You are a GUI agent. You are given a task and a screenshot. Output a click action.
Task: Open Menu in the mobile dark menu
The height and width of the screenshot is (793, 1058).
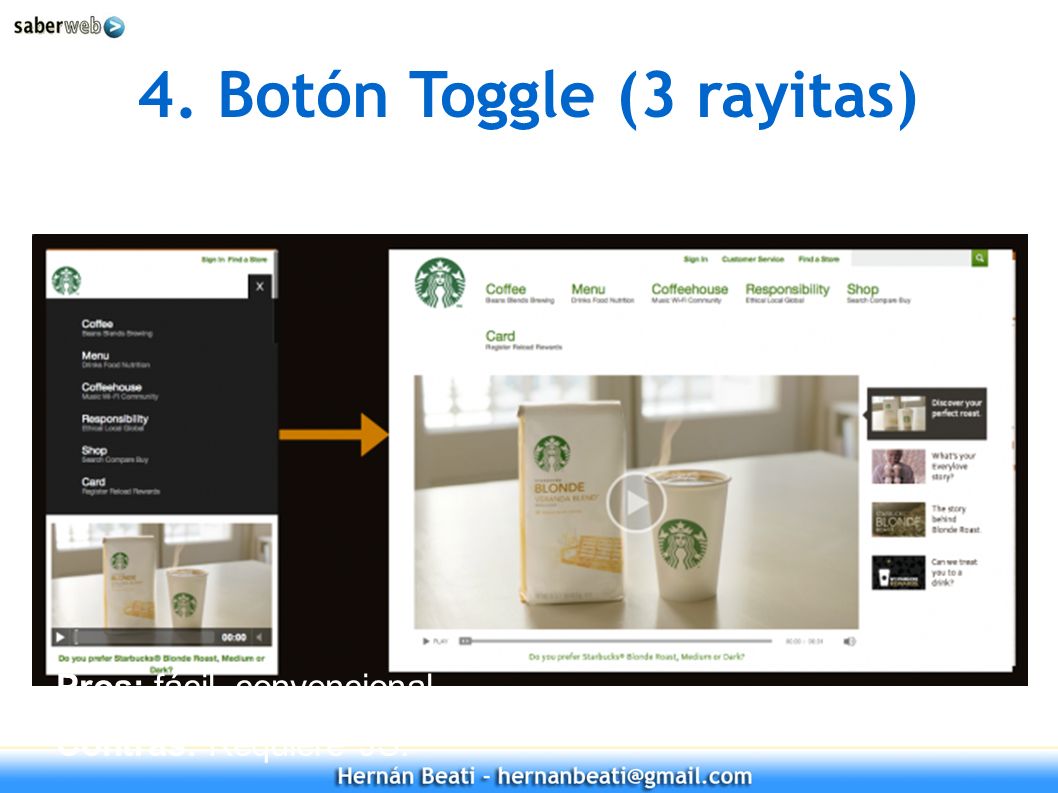115,359
